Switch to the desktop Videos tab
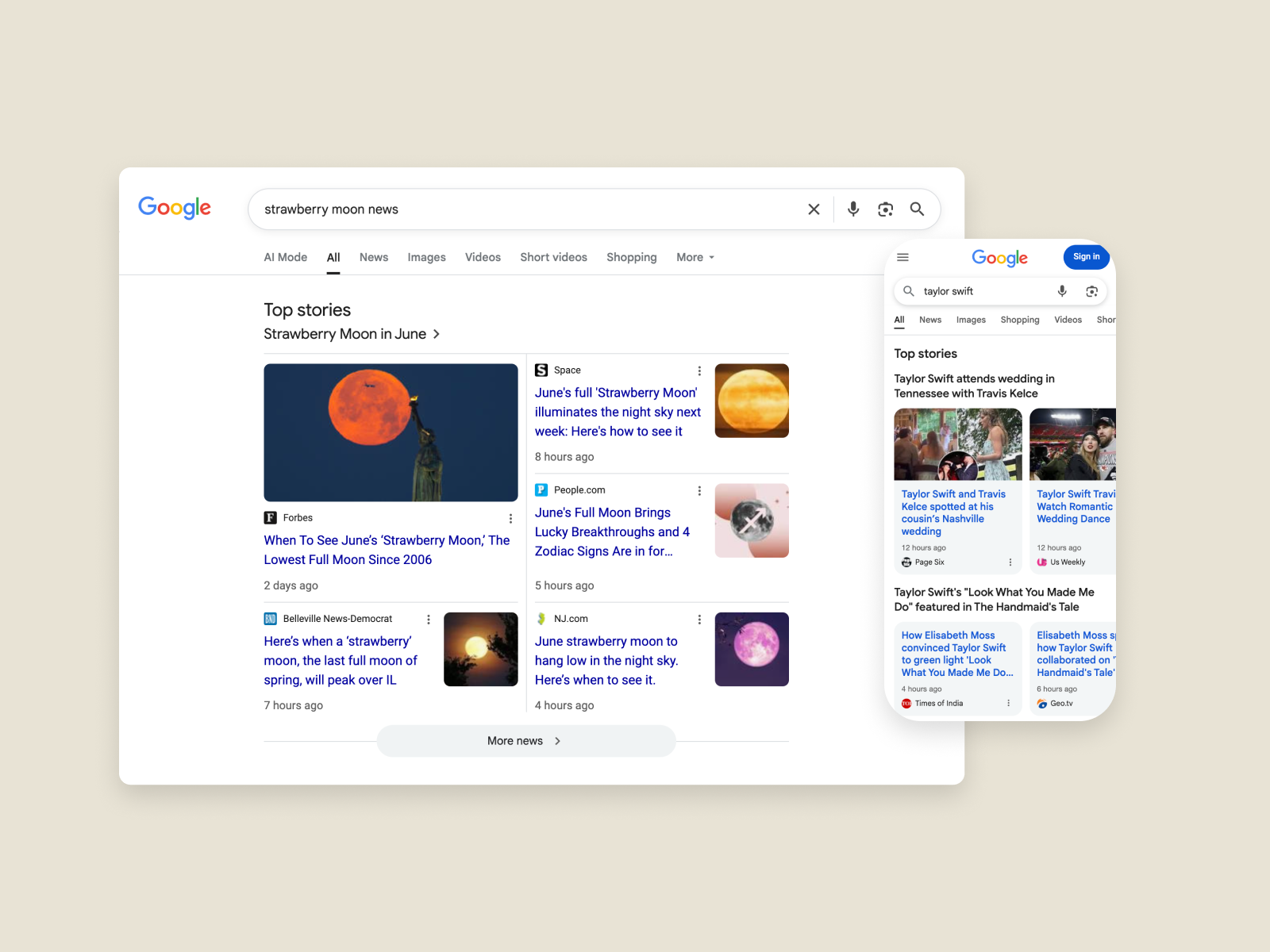The image size is (1270, 952). click(x=483, y=258)
